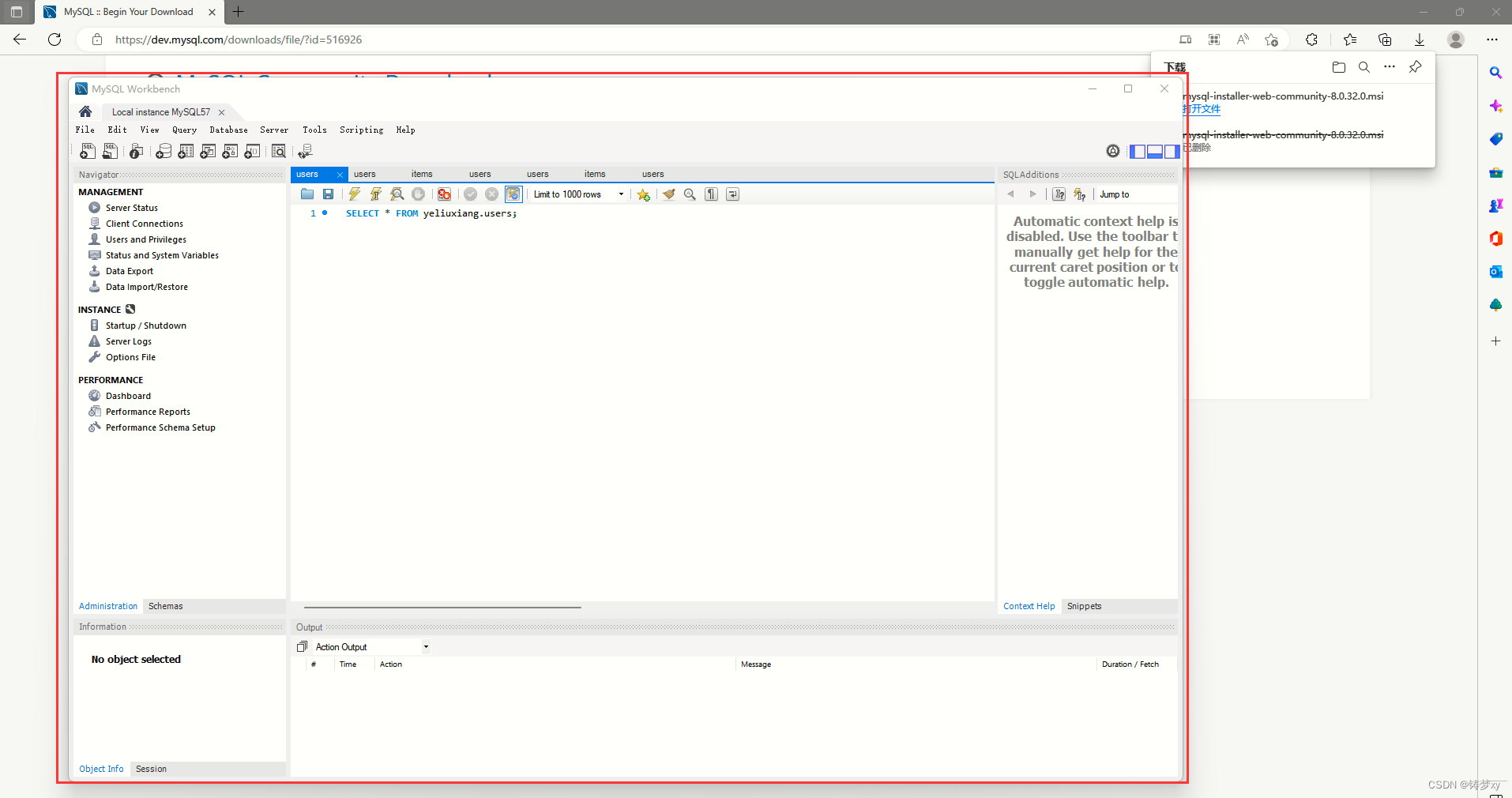Open Options File
The width and height of the screenshot is (1512, 798).
click(x=130, y=357)
